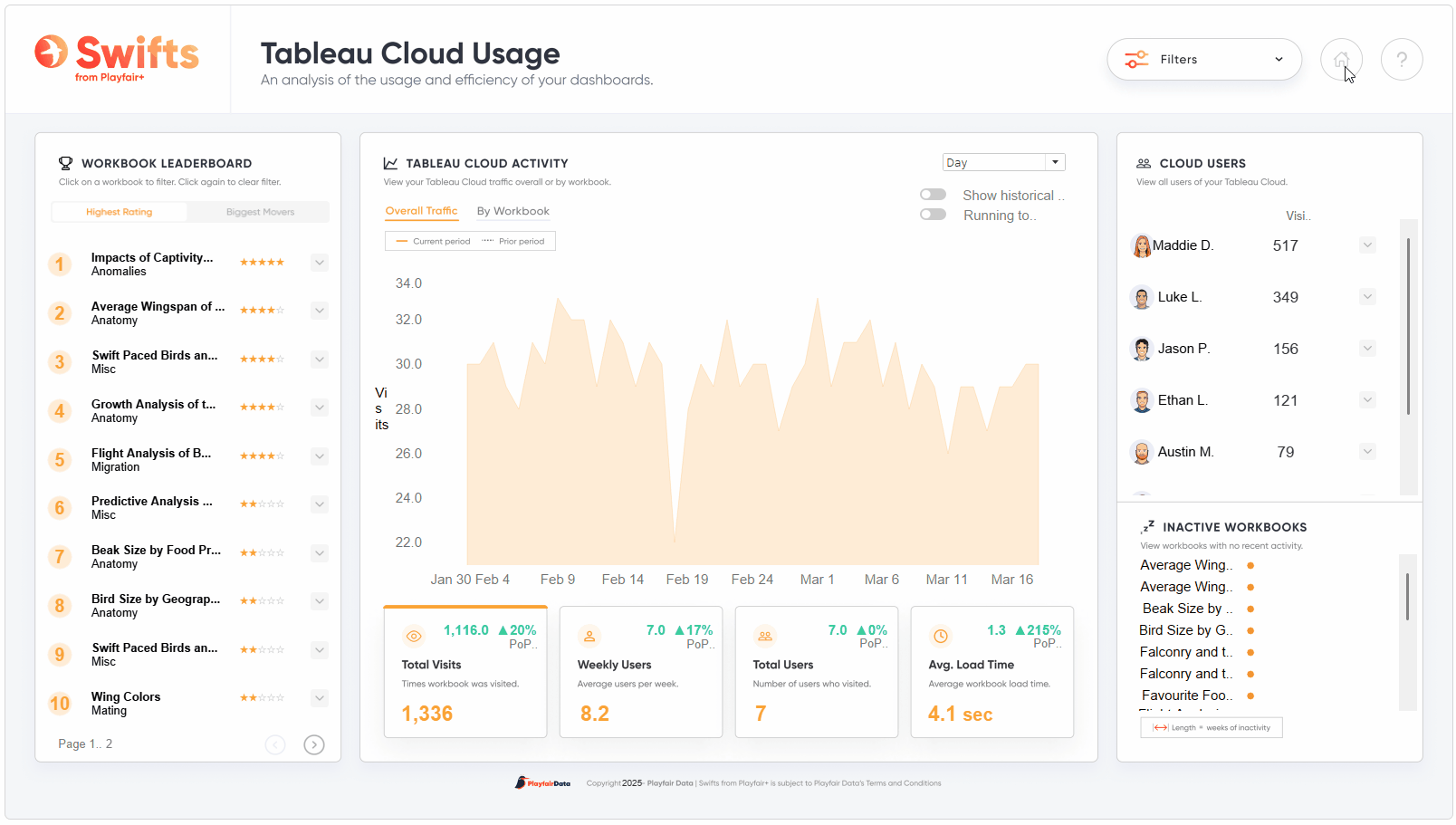The height and width of the screenshot is (825, 1456).
Task: Click the users icon beside Cloud Users heading
Action: (x=1143, y=163)
